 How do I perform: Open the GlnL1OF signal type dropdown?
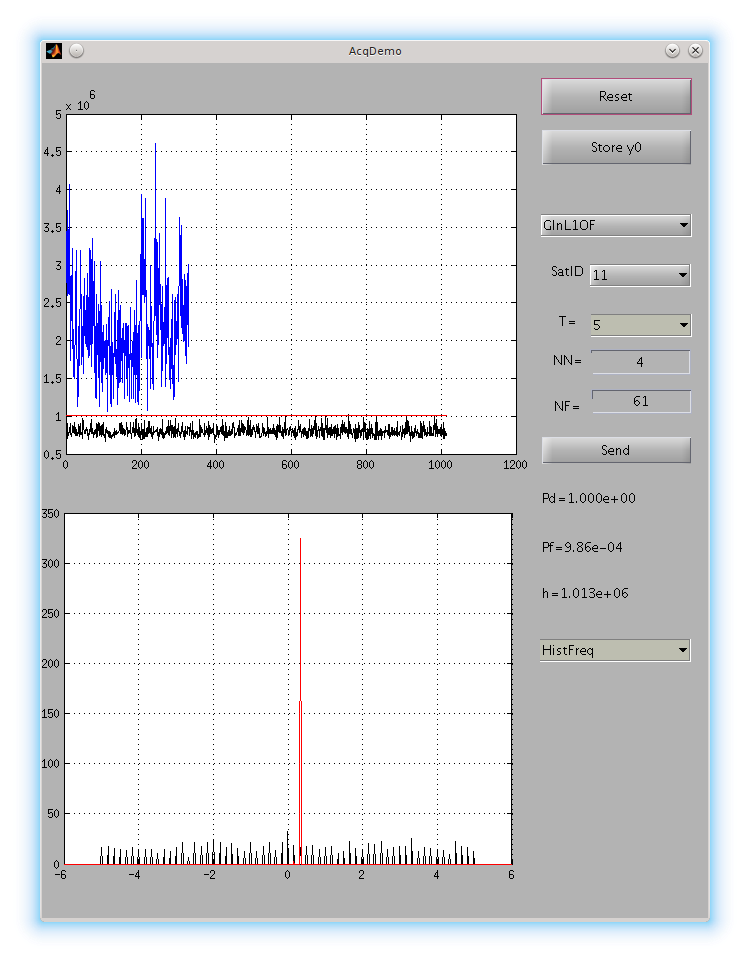coord(616,225)
